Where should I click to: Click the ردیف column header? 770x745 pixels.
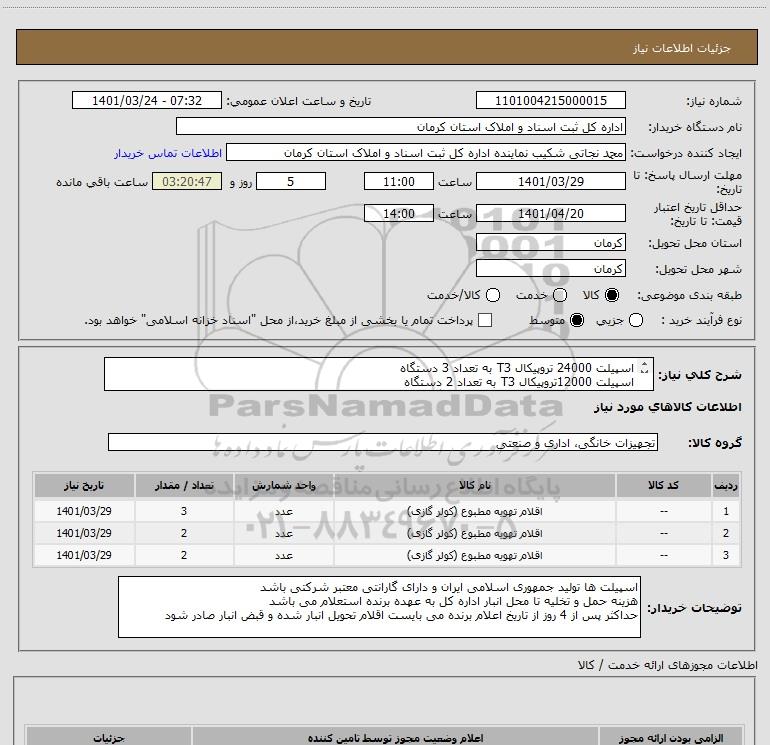click(x=726, y=485)
